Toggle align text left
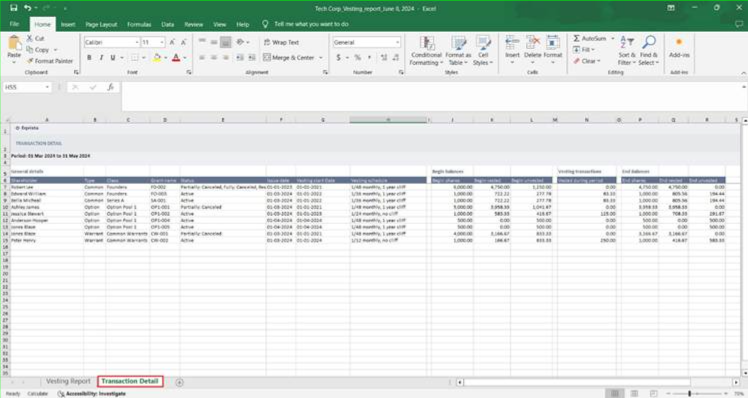Image resolution: width=748 pixels, height=398 pixels. [202, 58]
